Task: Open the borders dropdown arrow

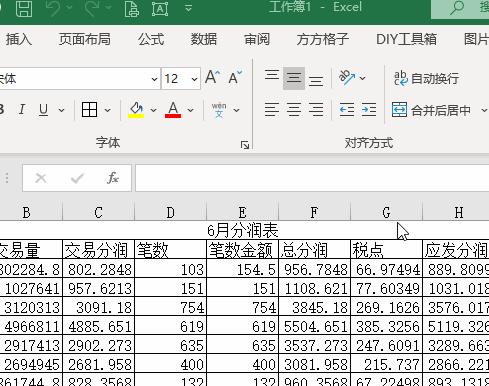Action: pos(107,110)
